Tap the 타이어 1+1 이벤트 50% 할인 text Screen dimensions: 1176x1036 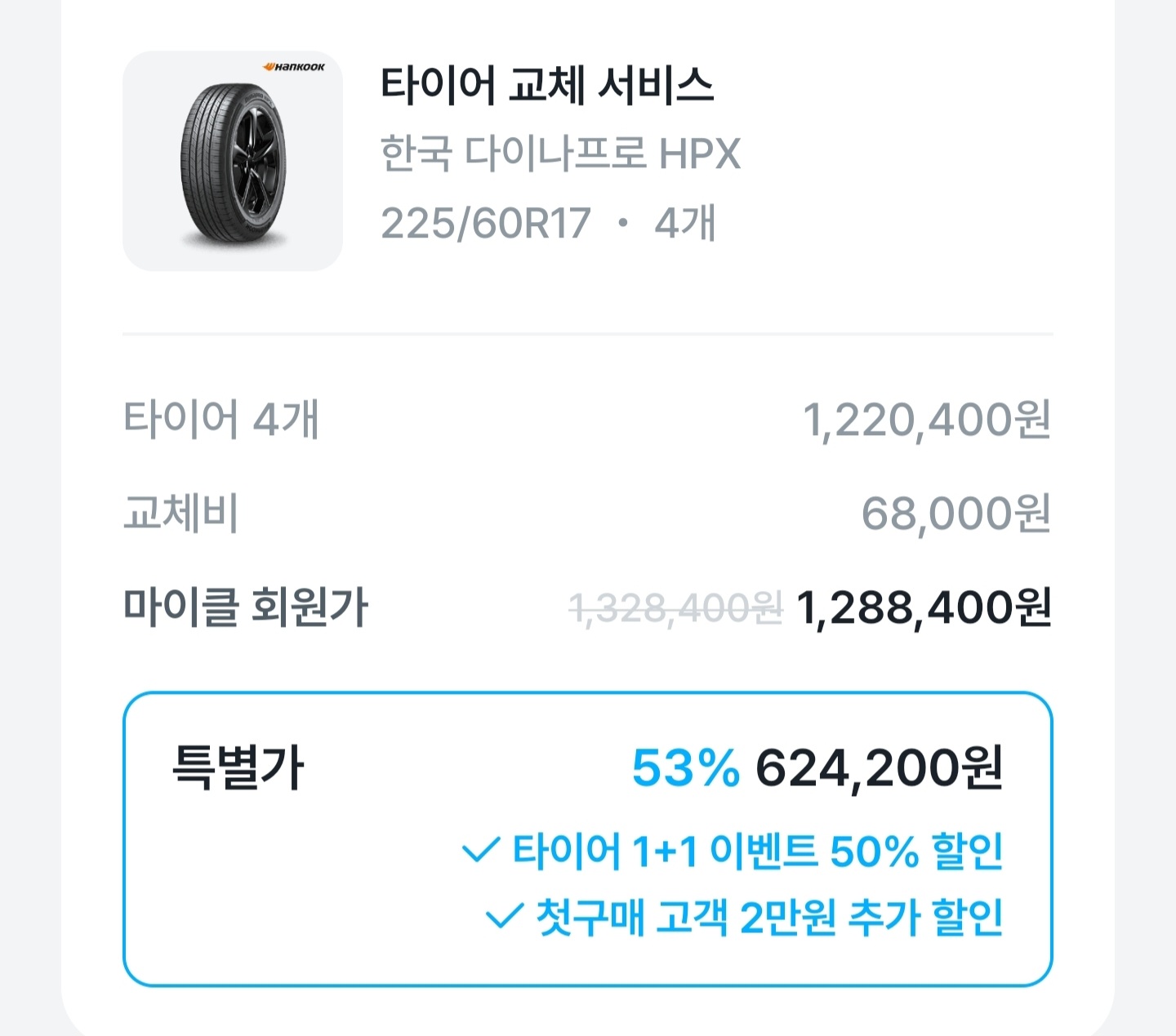(757, 851)
